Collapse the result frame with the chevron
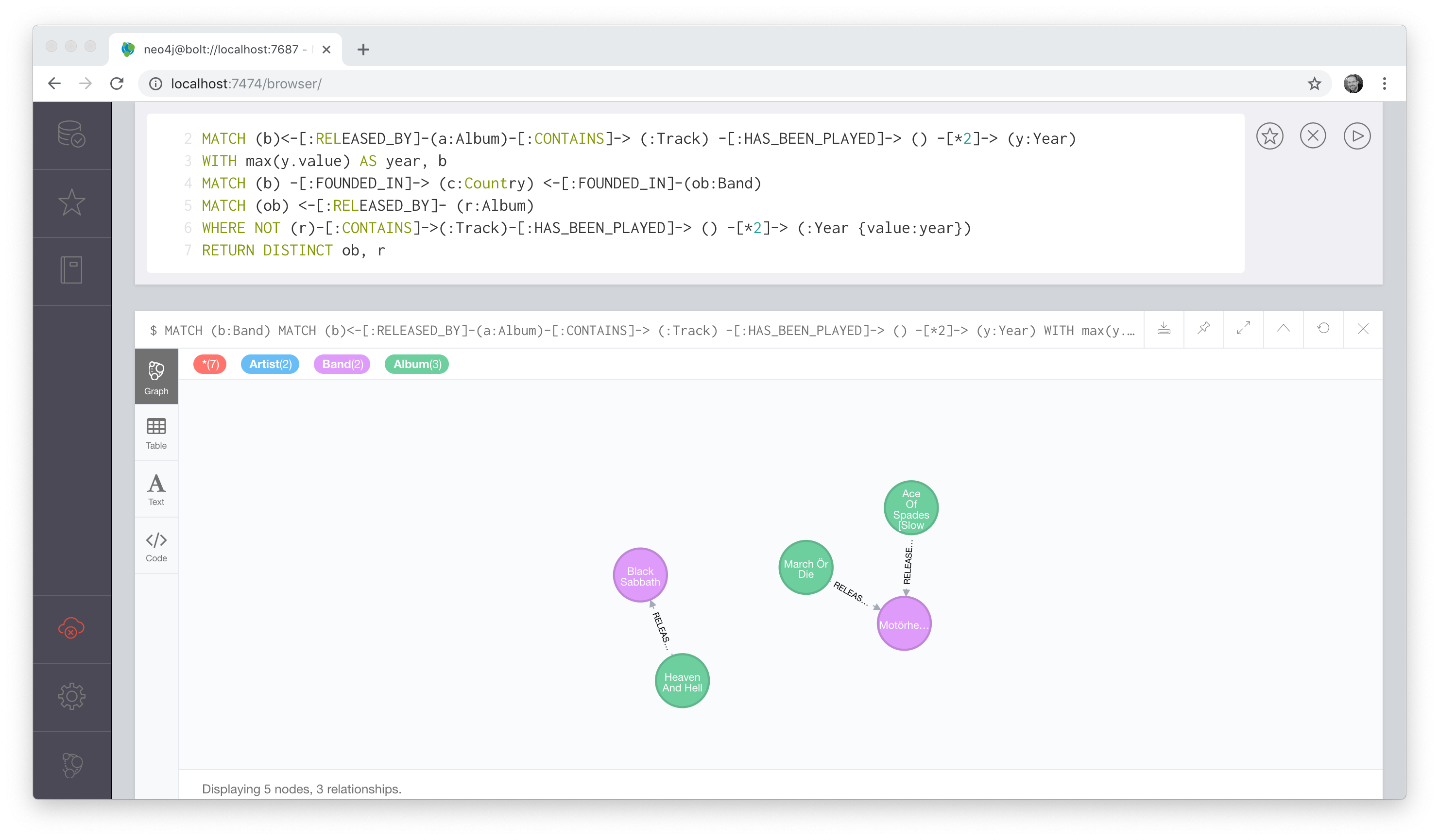 pyautogui.click(x=1283, y=329)
